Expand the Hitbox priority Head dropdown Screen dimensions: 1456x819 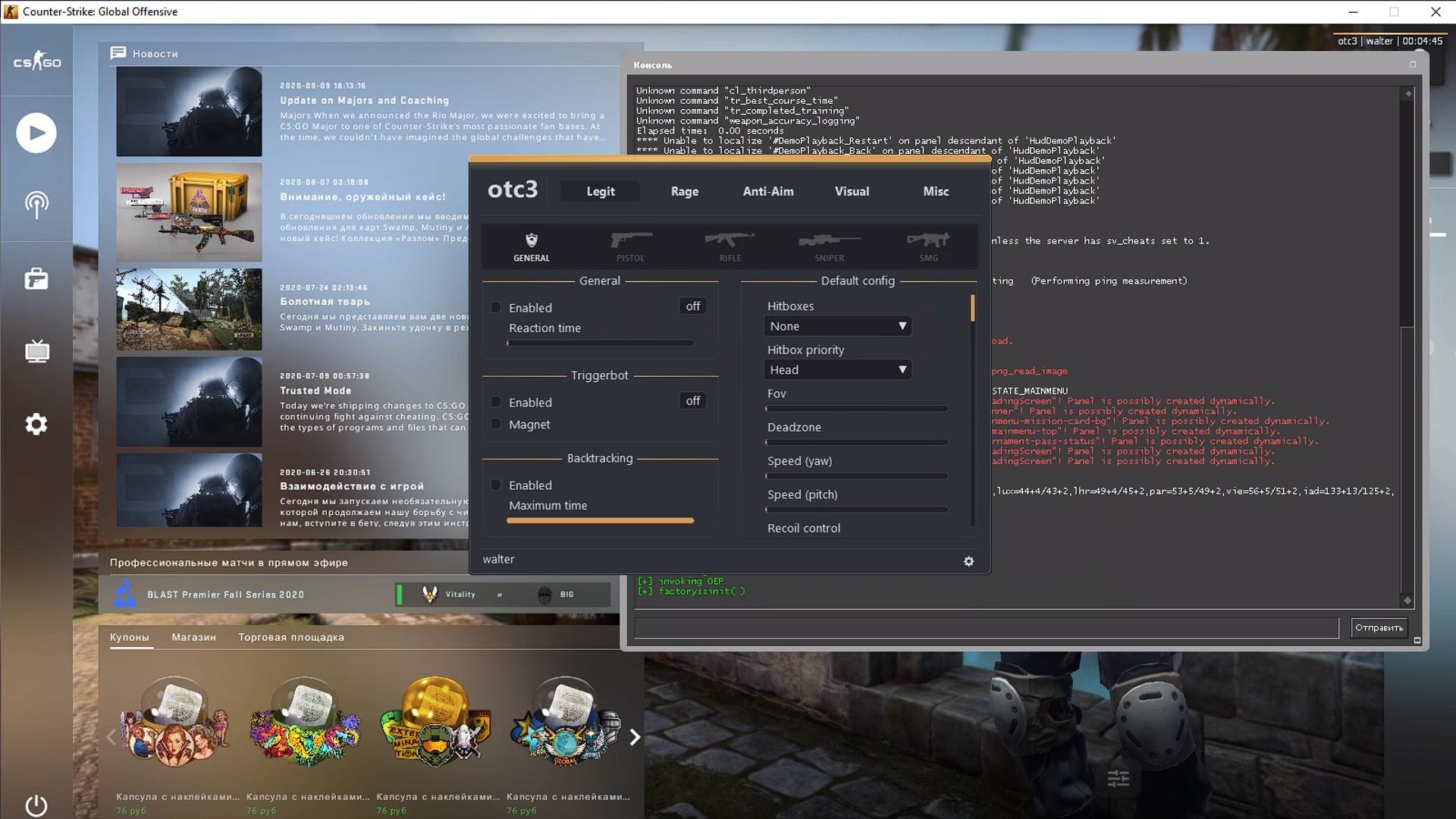(x=900, y=369)
